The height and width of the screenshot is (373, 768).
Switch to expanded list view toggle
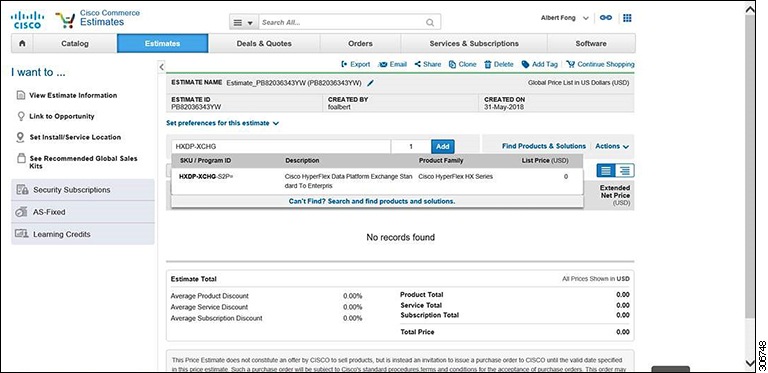click(606, 170)
